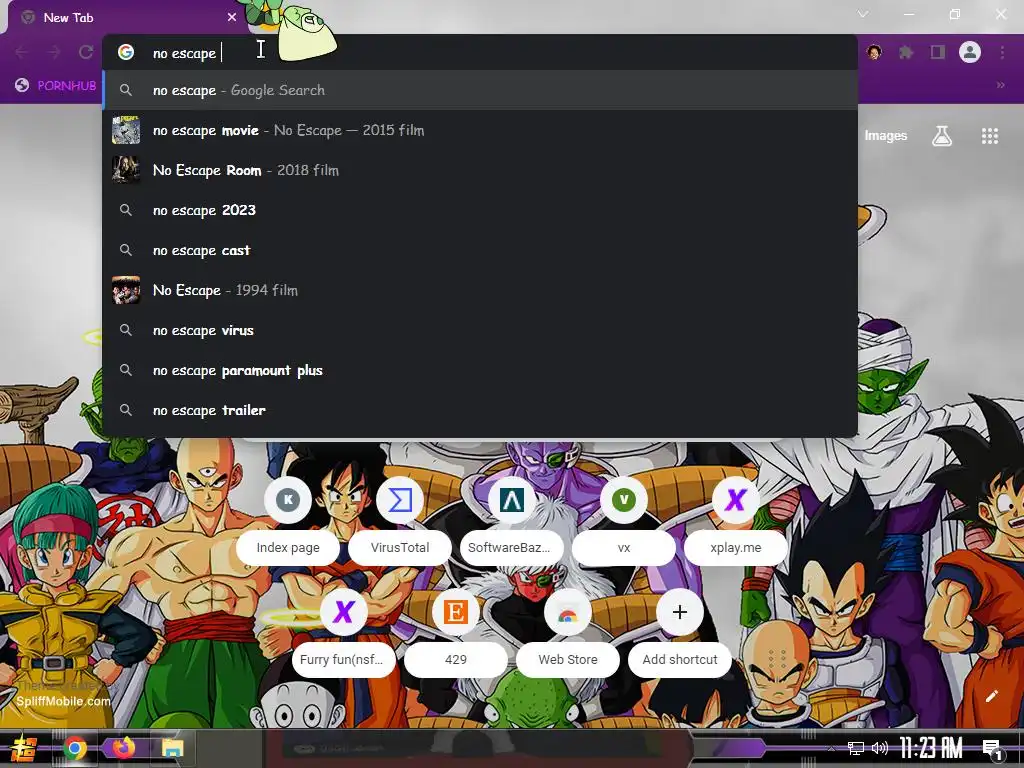Click the address bar with 'no escape' text
The height and width of the screenshot is (768, 1024).
[480, 52]
